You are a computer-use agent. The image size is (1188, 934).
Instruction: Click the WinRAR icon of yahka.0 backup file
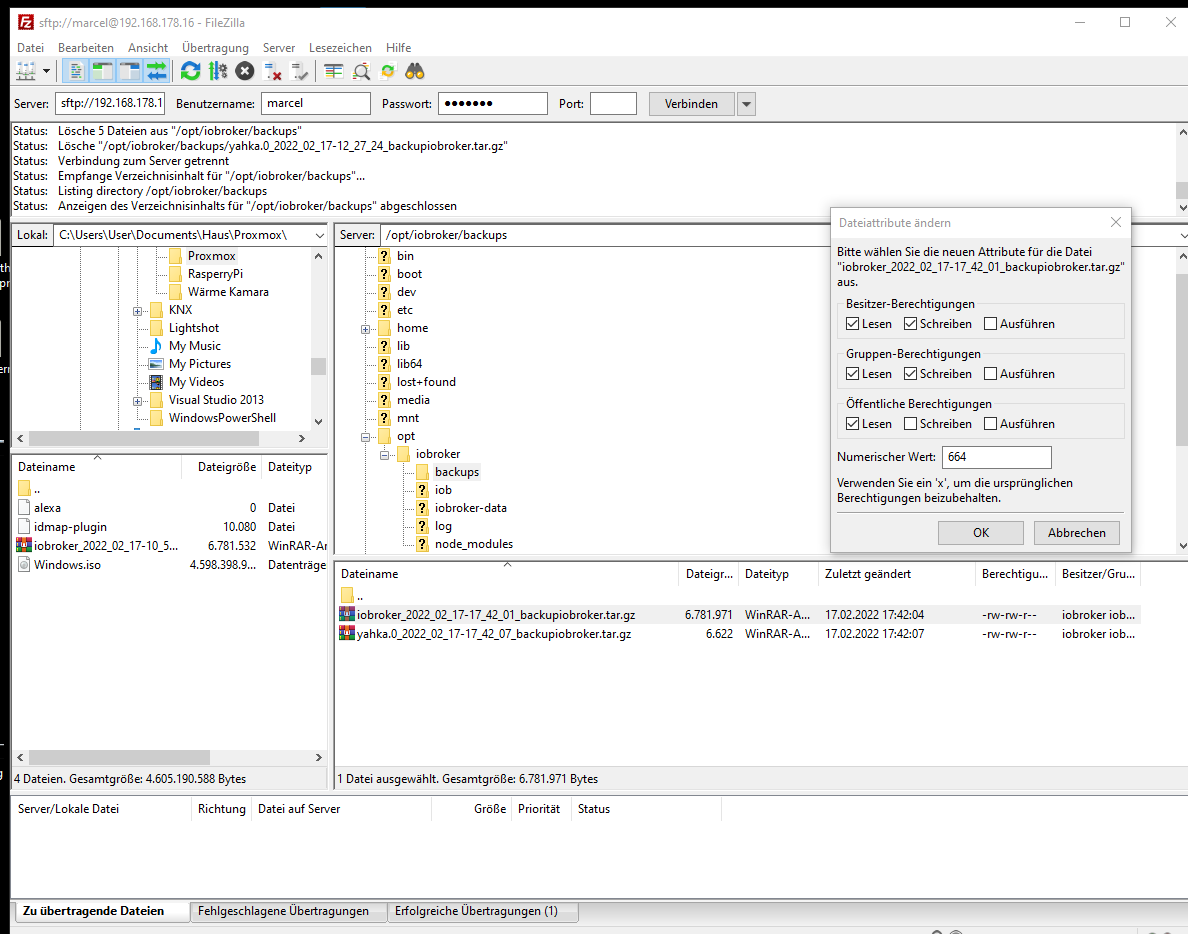point(347,633)
